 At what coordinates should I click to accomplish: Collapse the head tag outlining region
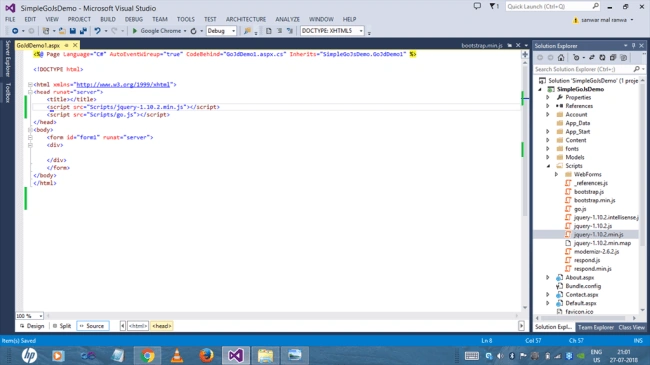[30, 92]
